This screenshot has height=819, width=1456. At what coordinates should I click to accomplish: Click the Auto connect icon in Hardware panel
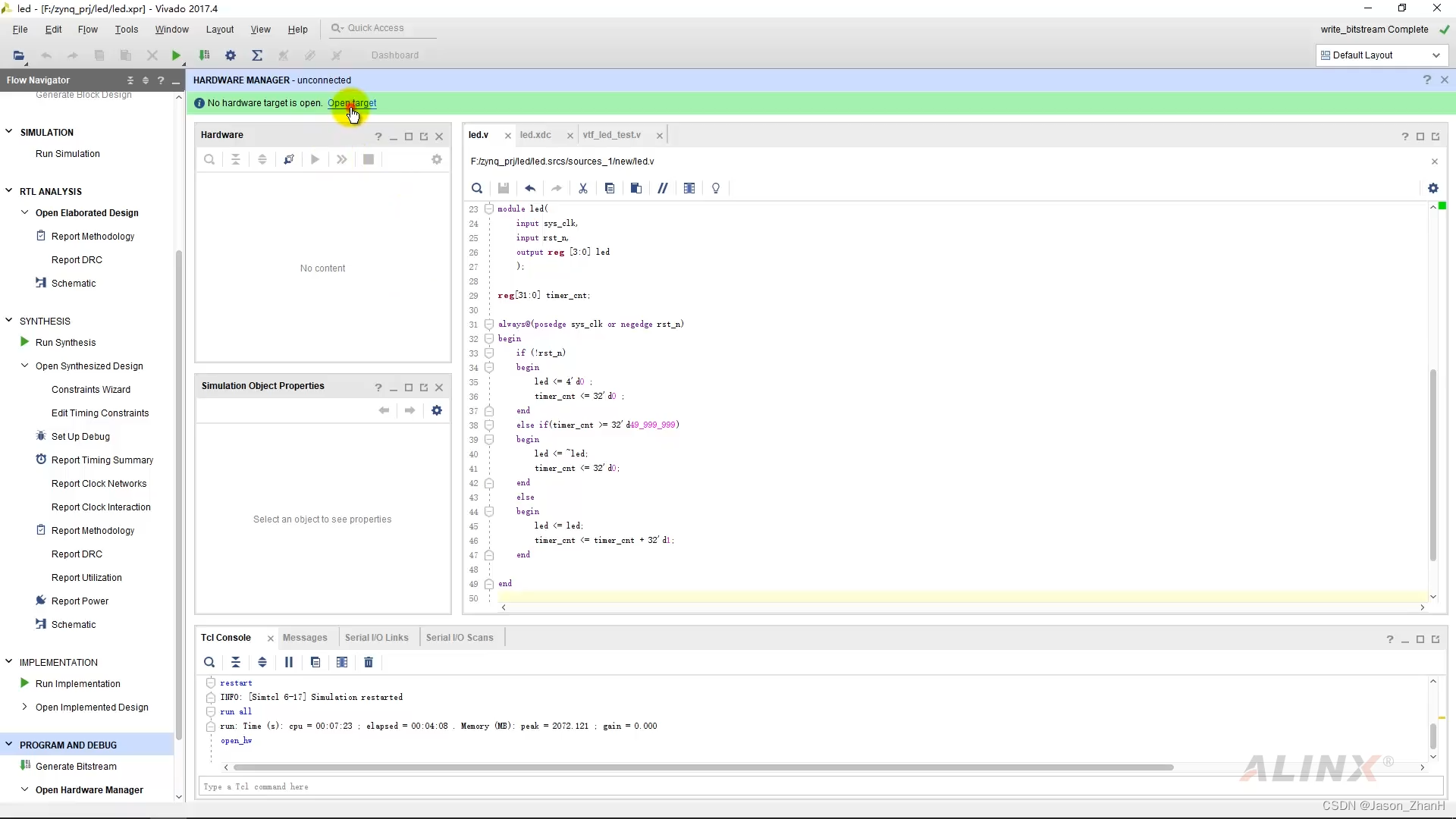[289, 159]
